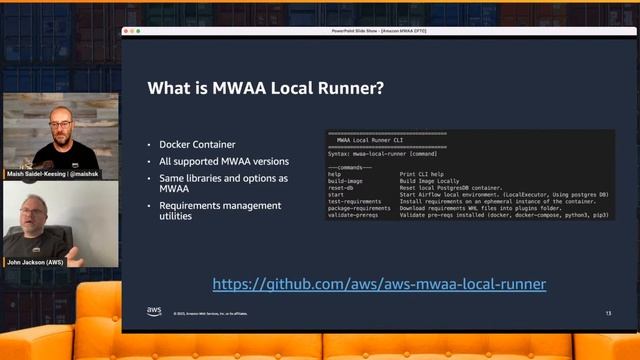Click the green maximize window button
Viewport: 640px width, 360px height.
(x=138, y=31)
